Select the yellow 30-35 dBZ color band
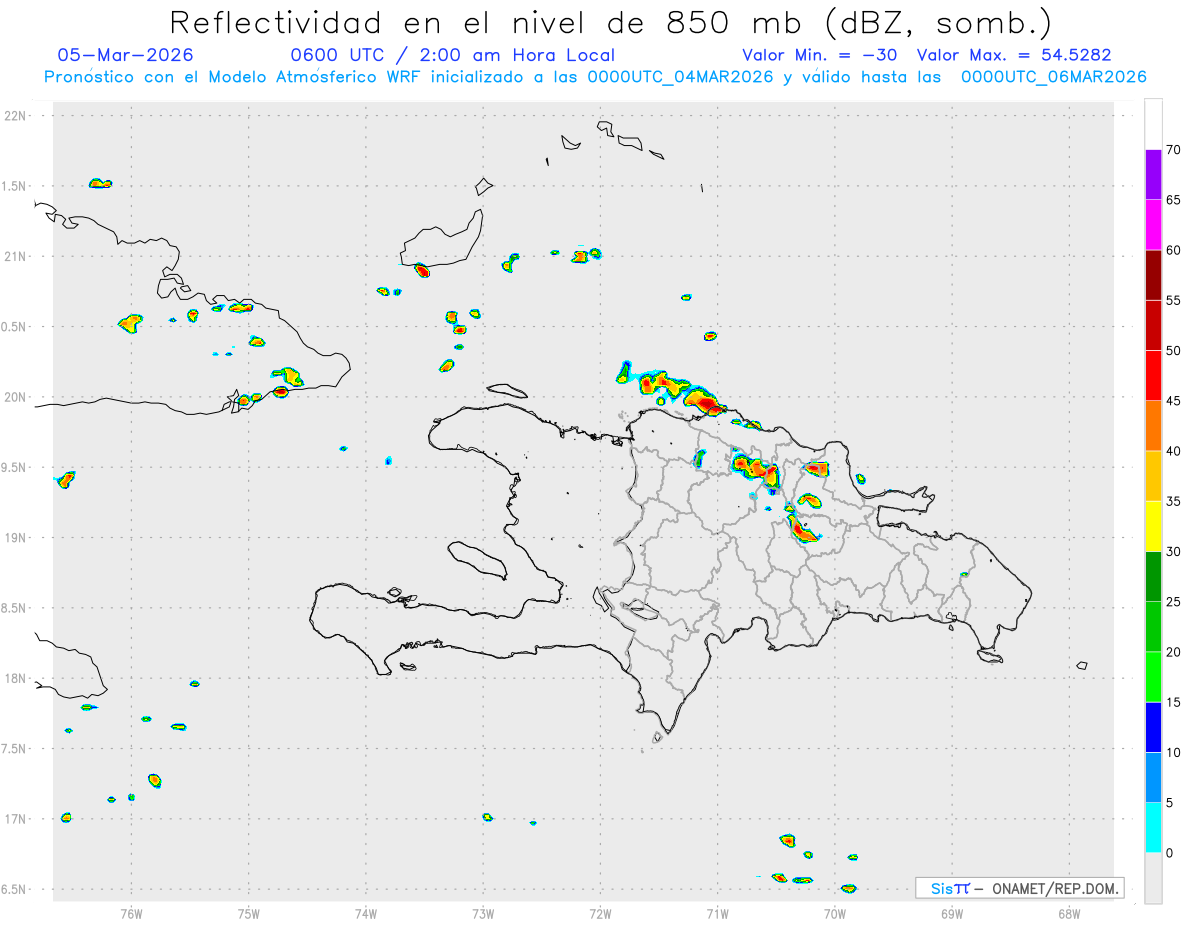This screenshot has height=927, width=1200. tap(1153, 526)
